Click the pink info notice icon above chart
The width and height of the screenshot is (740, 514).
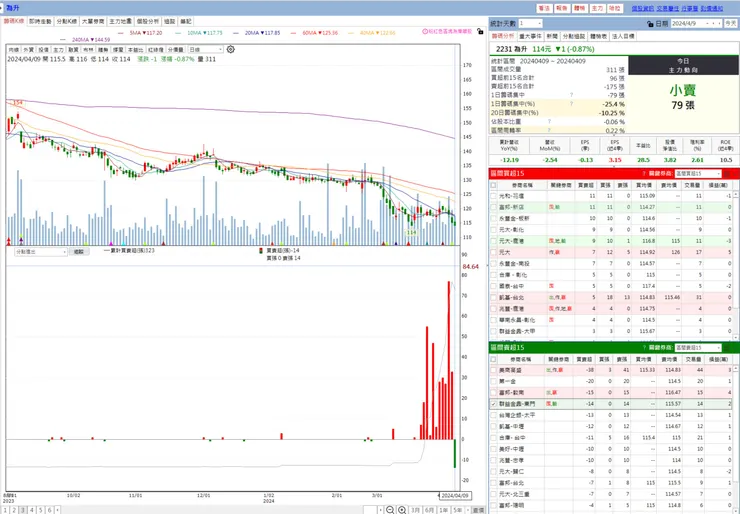[x=425, y=32]
